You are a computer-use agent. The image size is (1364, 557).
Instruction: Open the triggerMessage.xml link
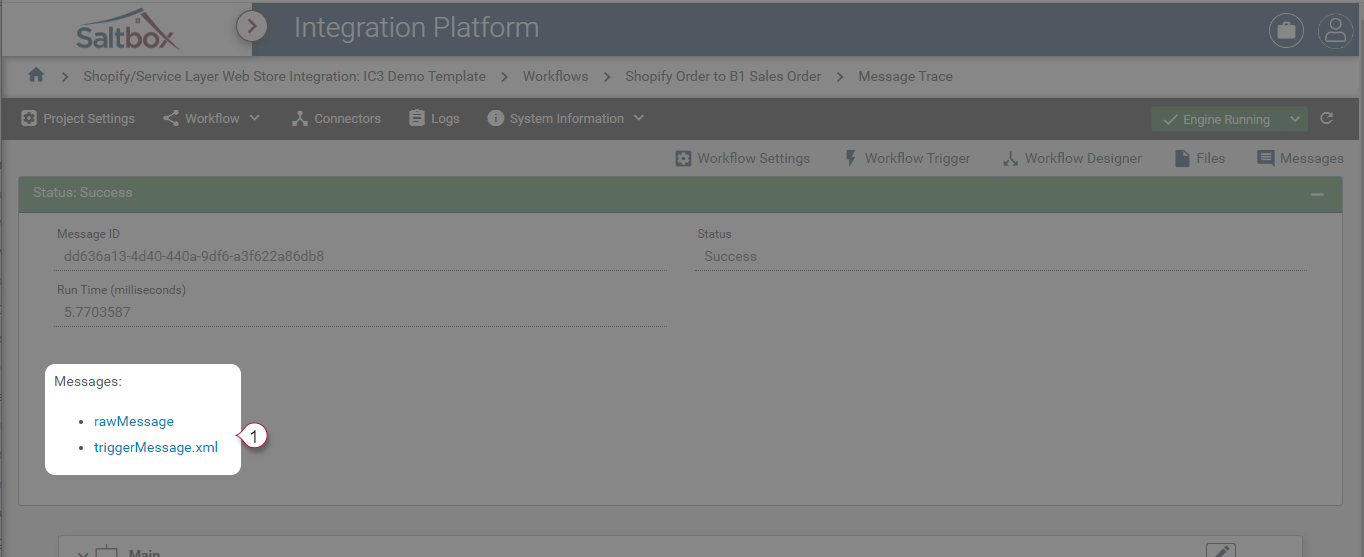(x=156, y=447)
